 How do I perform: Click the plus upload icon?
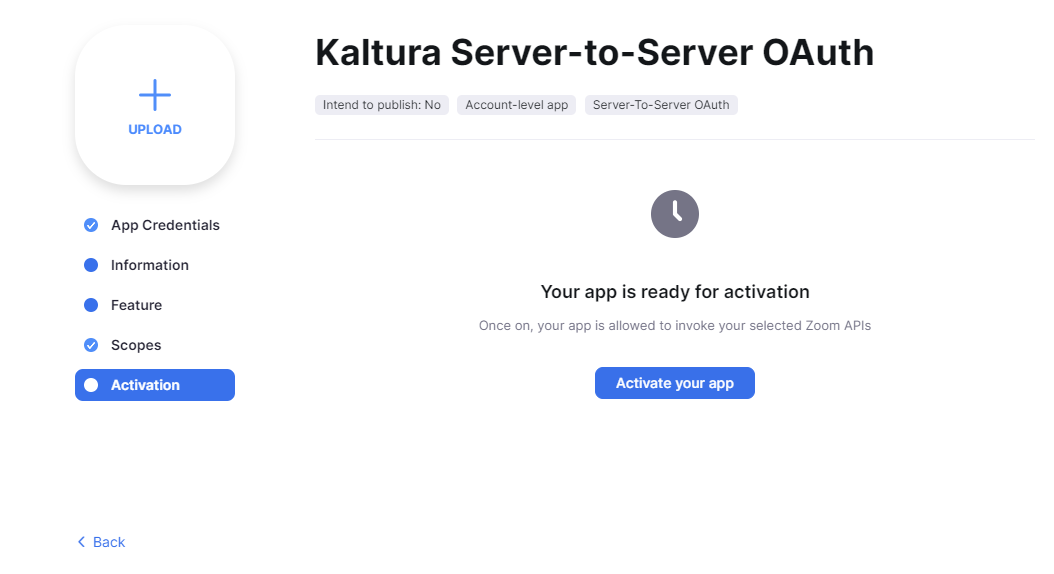(x=155, y=95)
